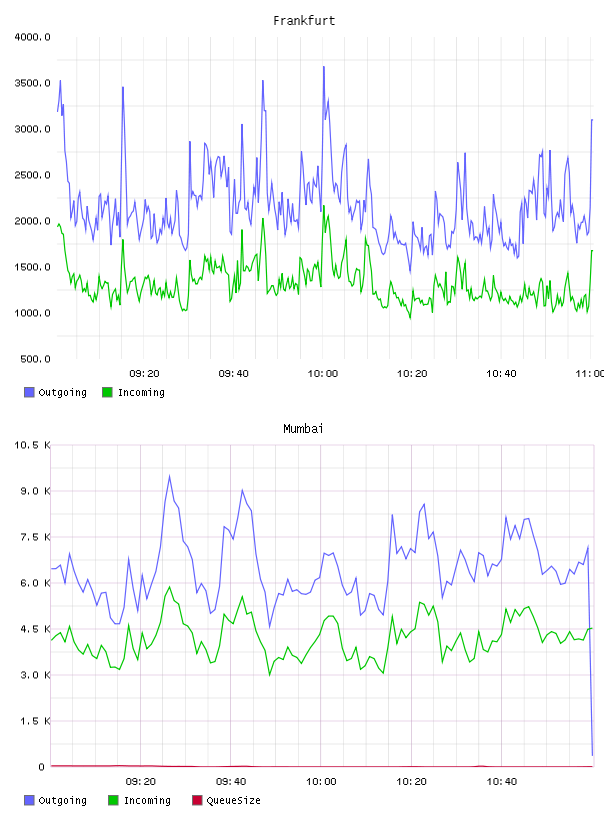Click the 09:20 time label on Frankfurt chart
The image size is (608, 816).
click(144, 374)
